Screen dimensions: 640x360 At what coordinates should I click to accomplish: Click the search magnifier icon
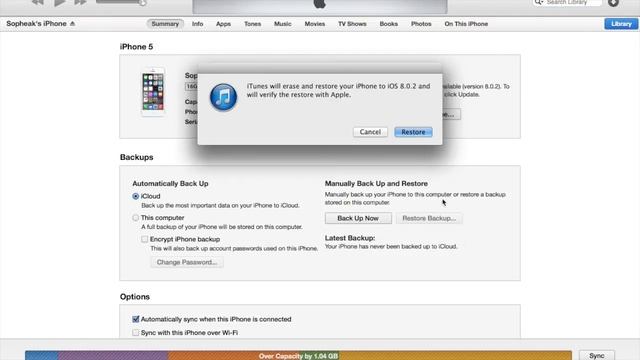(x=538, y=2)
